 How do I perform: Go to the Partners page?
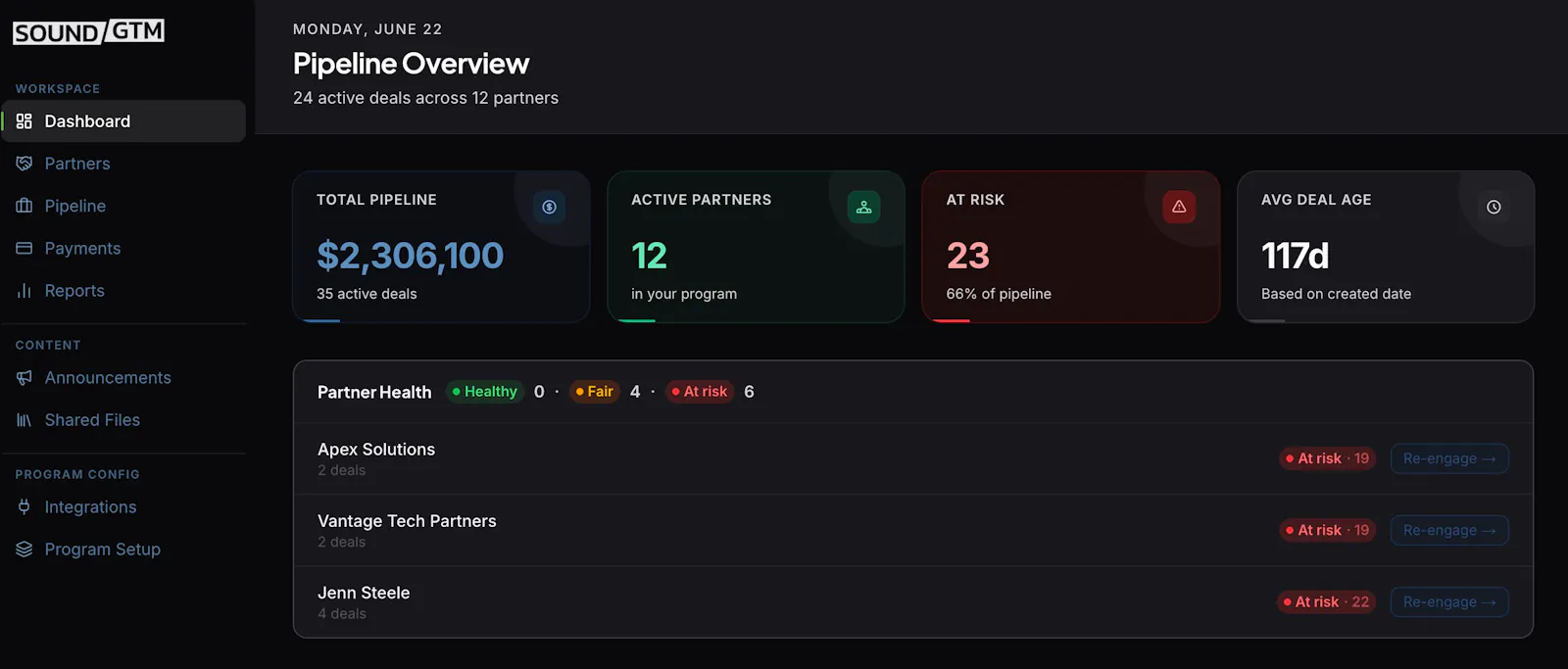(123, 164)
